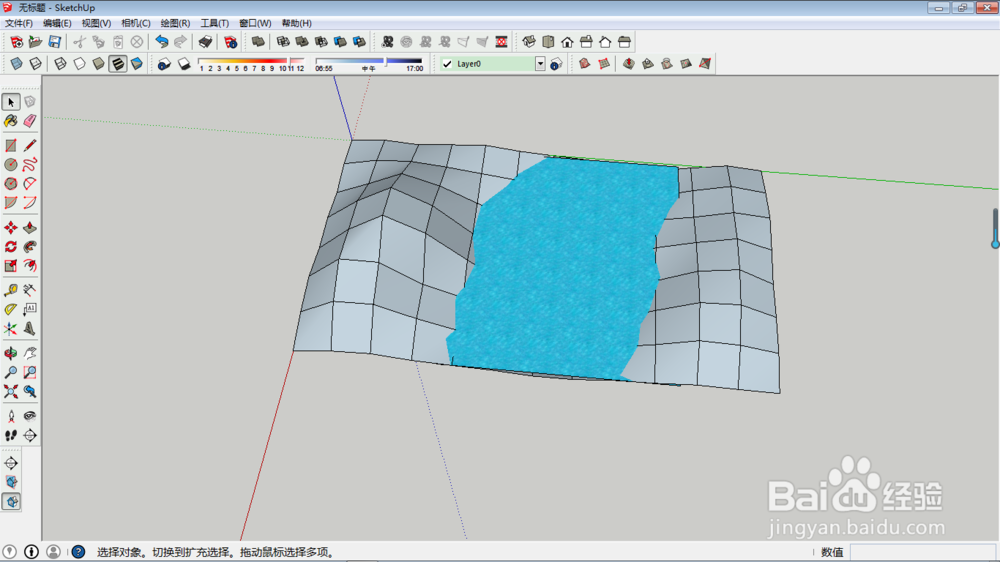Open the 编辑(E) menu
Viewport: 1000px width, 562px height.
tap(57, 23)
